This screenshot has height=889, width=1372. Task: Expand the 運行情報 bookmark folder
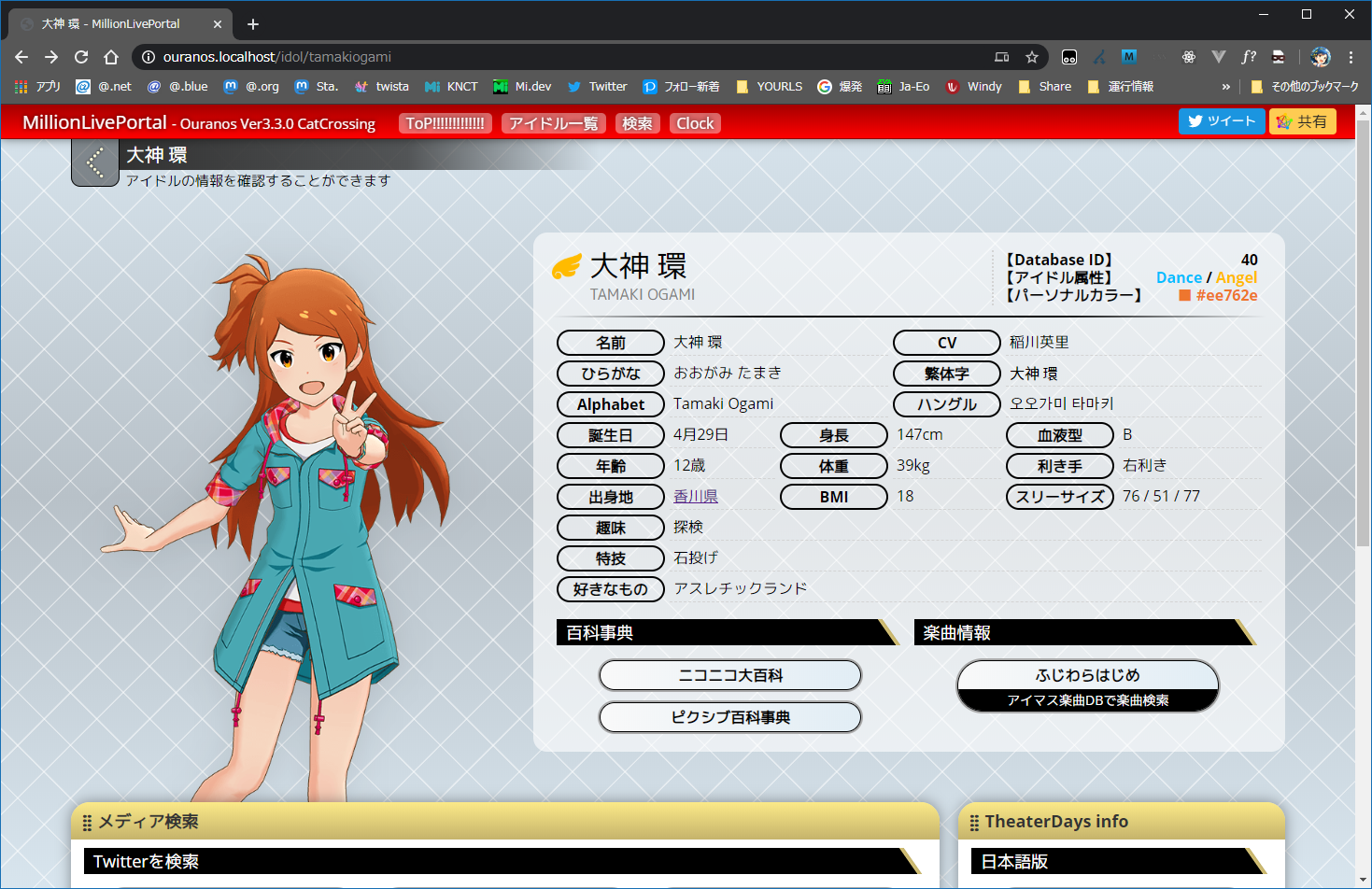[1120, 87]
